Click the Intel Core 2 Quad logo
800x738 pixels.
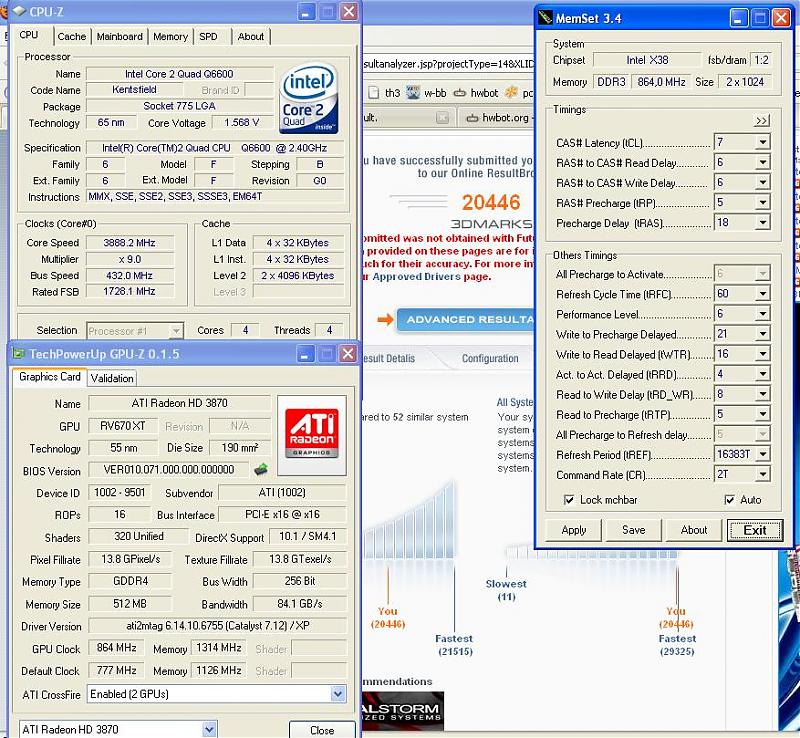[308, 98]
